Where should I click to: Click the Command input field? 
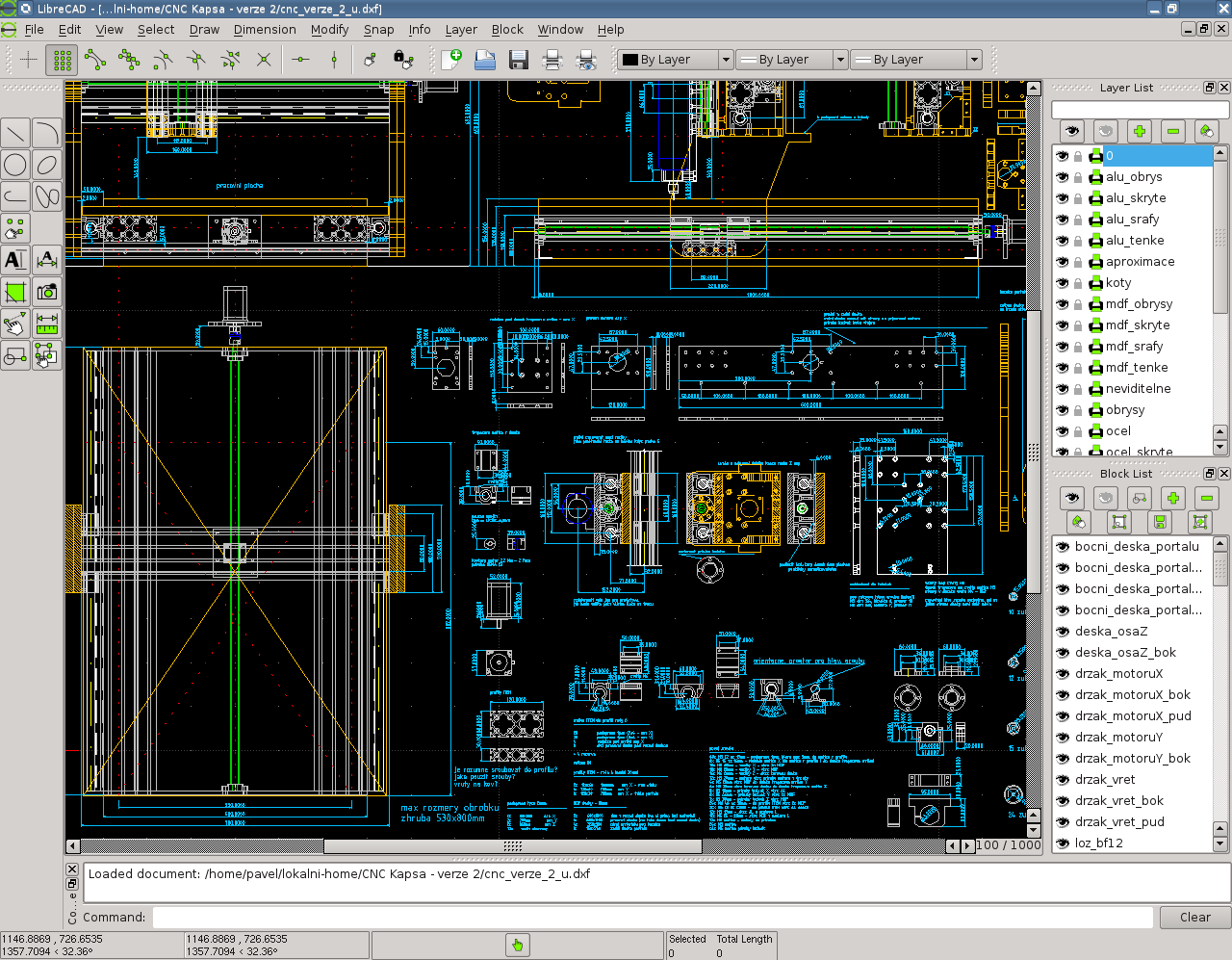(x=652, y=918)
